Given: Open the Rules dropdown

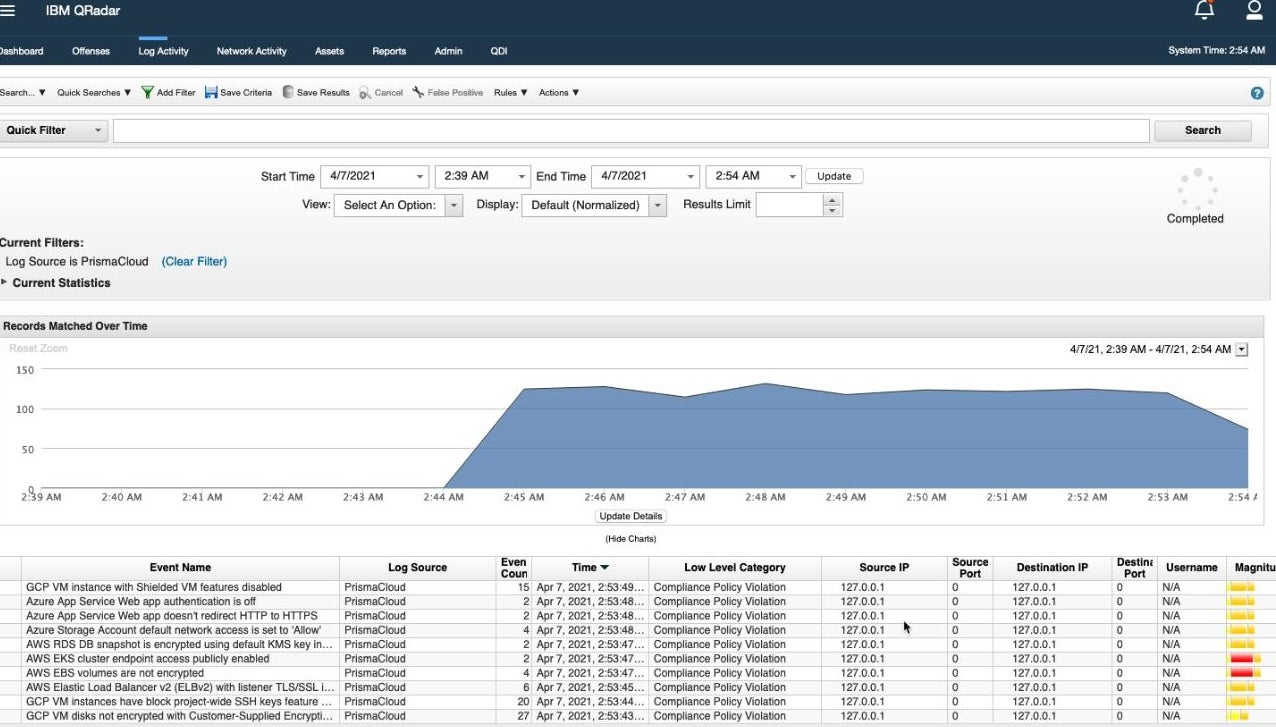Looking at the screenshot, I should point(508,92).
